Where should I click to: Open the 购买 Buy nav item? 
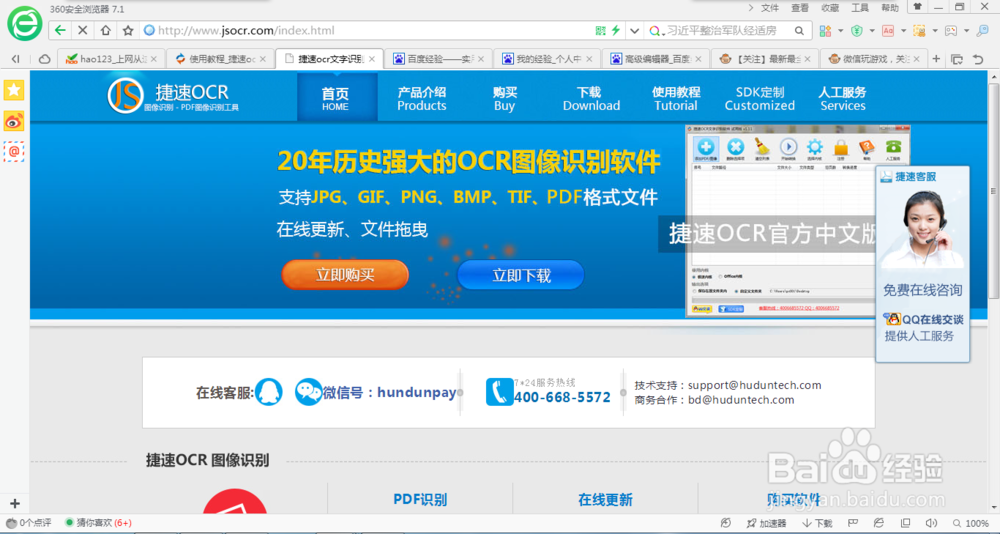(504, 98)
